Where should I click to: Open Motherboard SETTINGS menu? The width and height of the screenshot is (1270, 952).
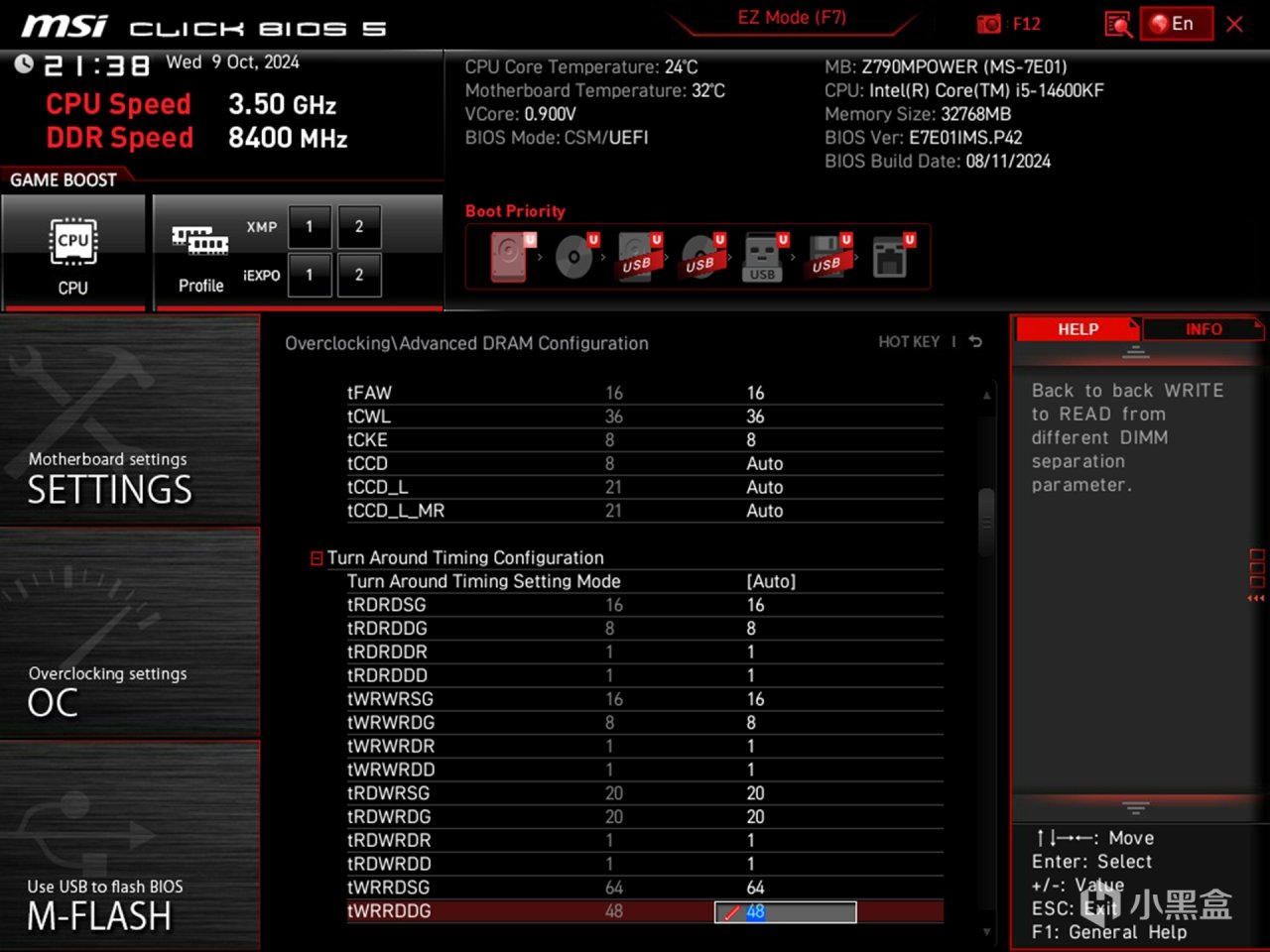tap(130, 420)
